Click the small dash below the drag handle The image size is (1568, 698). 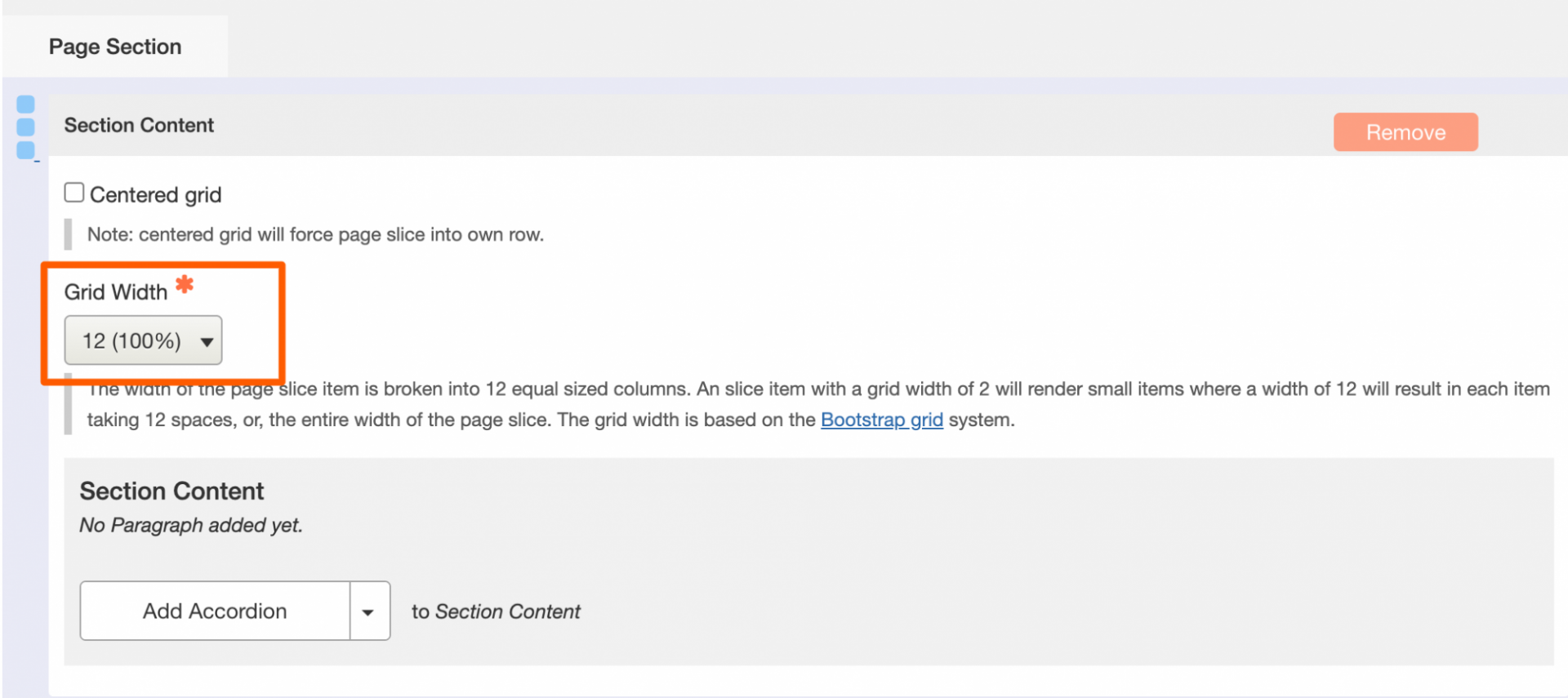point(36,162)
